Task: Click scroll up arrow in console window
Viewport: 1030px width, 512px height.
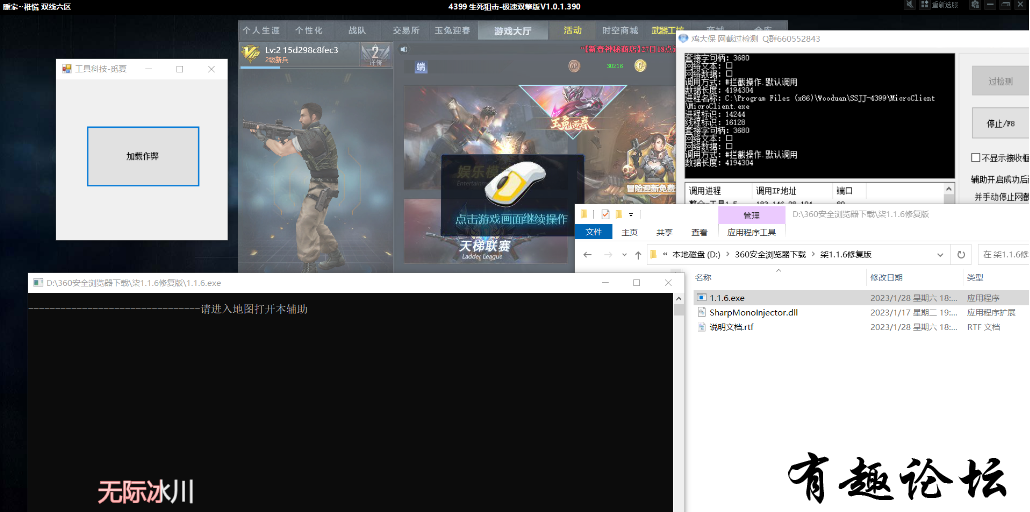Action: 679,298
